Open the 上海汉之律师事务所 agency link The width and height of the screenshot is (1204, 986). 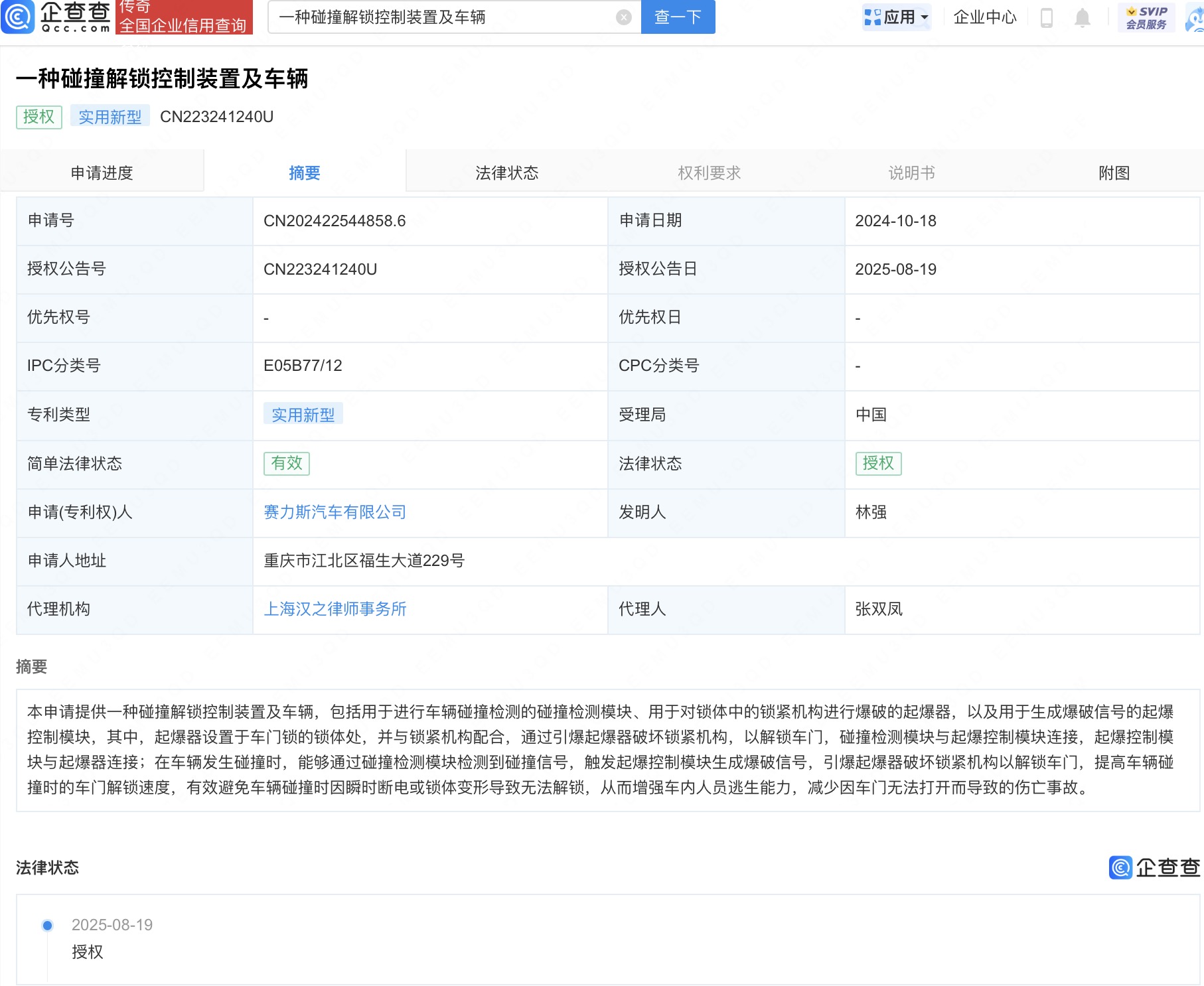(337, 609)
